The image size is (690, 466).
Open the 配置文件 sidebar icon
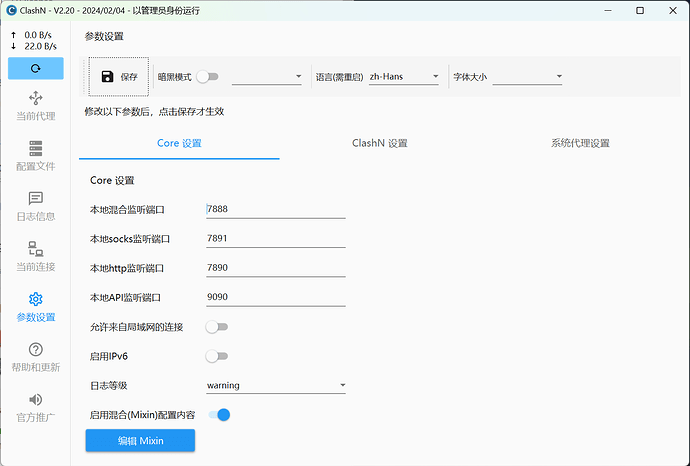pyautogui.click(x=36, y=148)
